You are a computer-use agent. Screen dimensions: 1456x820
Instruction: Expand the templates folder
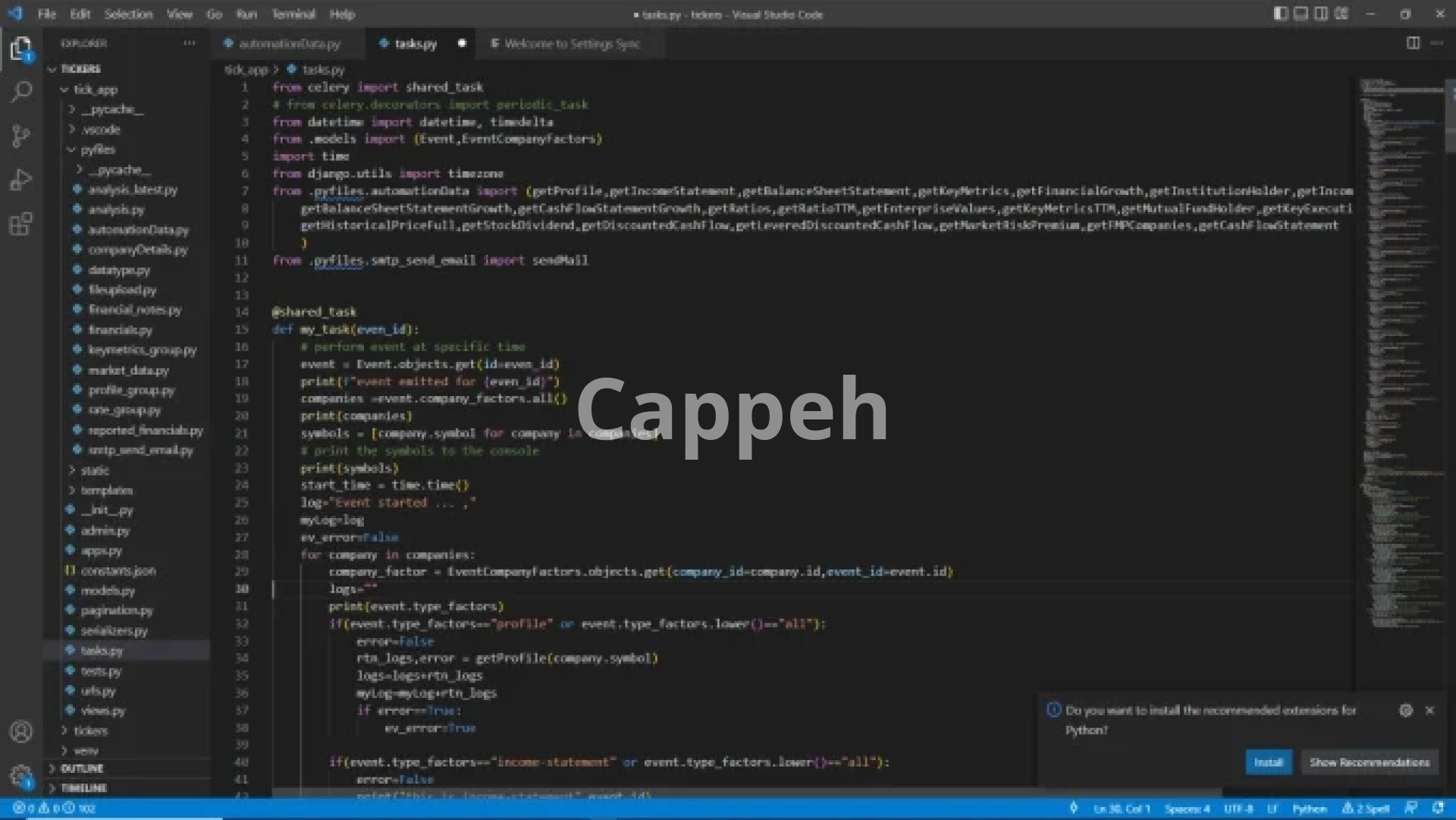click(106, 490)
